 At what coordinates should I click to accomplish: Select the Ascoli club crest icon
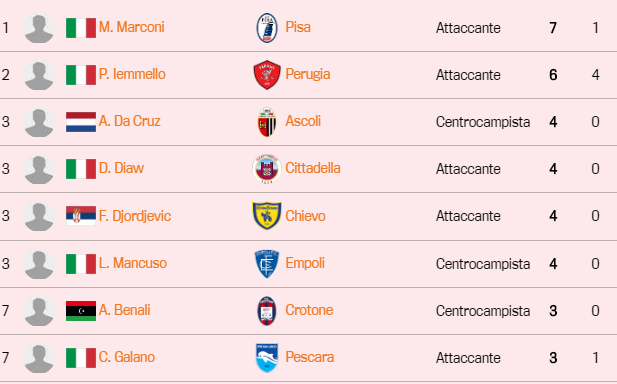pos(267,122)
